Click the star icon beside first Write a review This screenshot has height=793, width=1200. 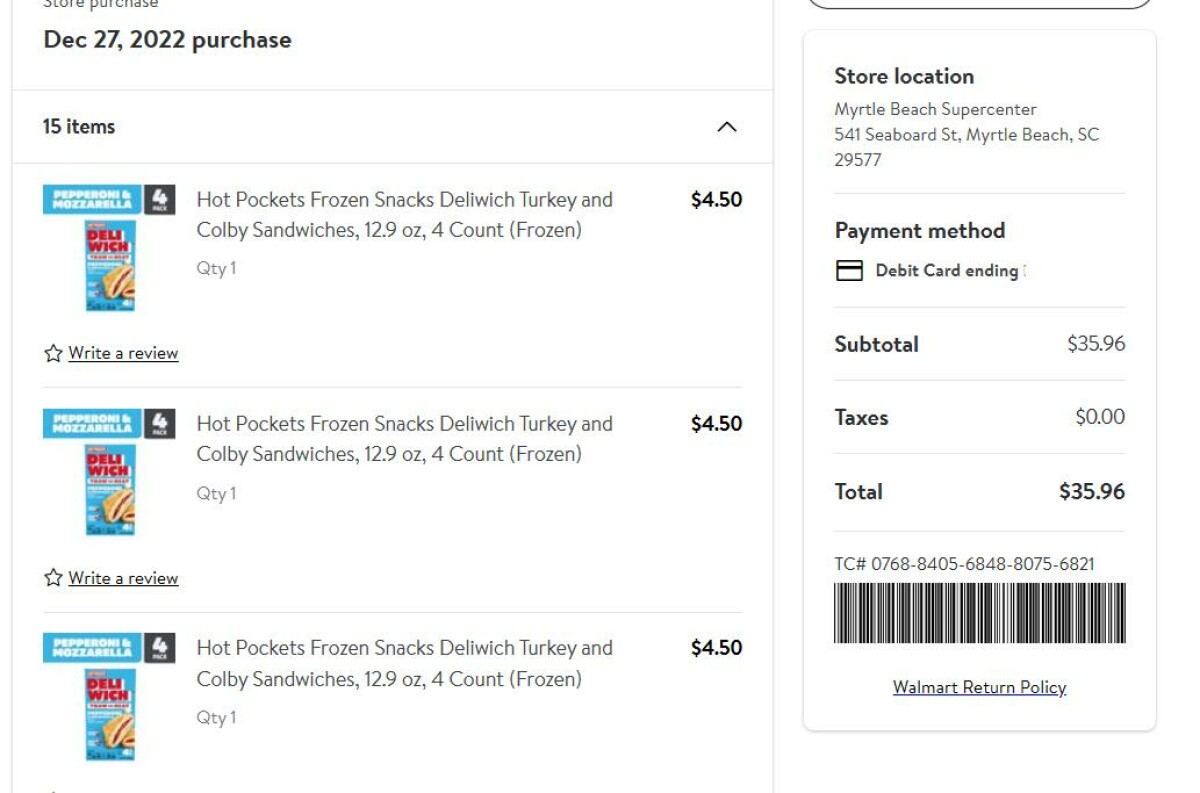[53, 353]
